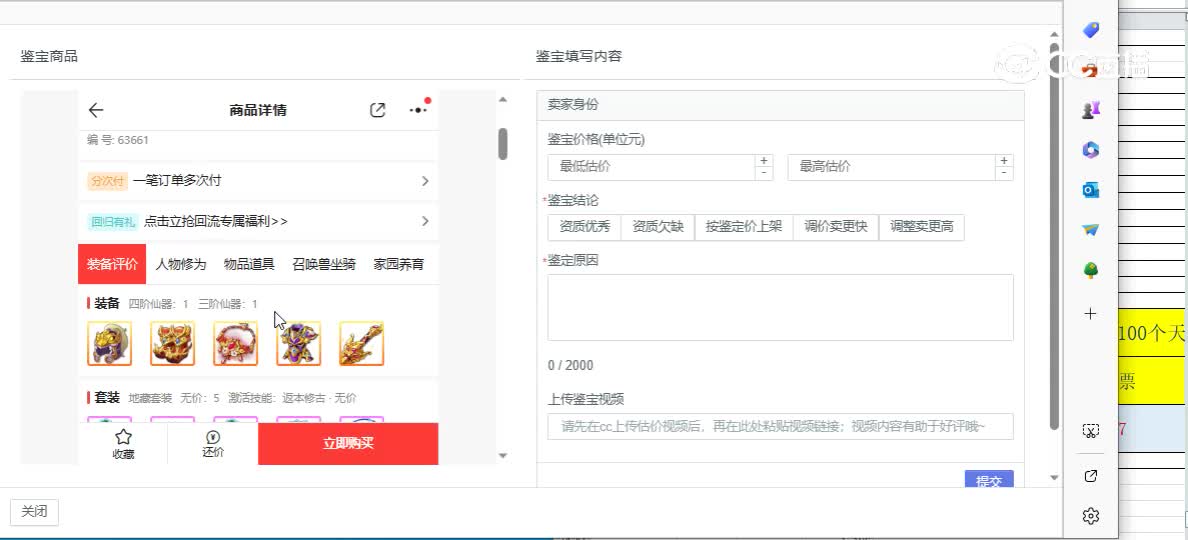Click the 关闭 button
This screenshot has width=1188, height=540.
[34, 512]
